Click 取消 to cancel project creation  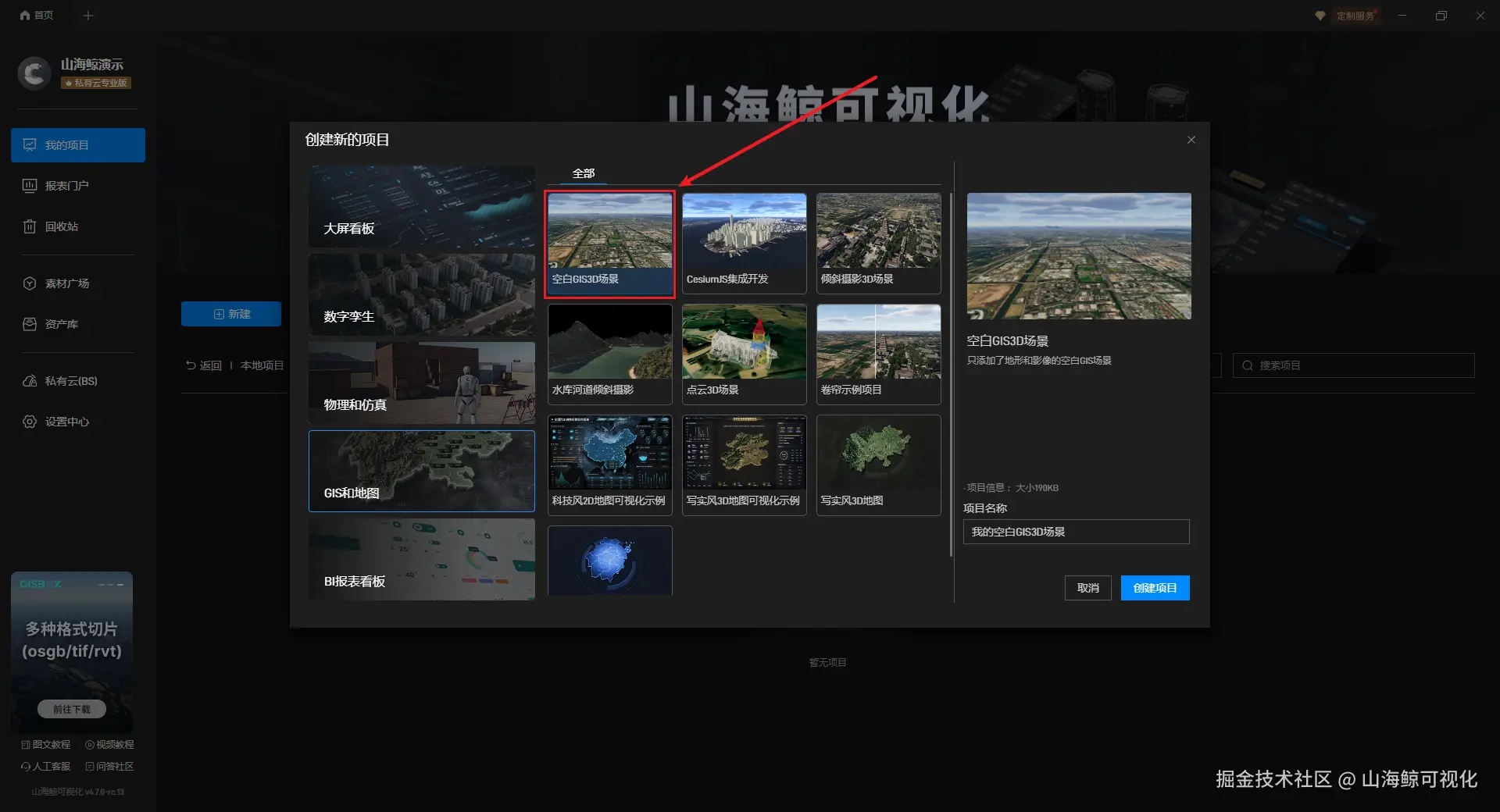(1088, 588)
